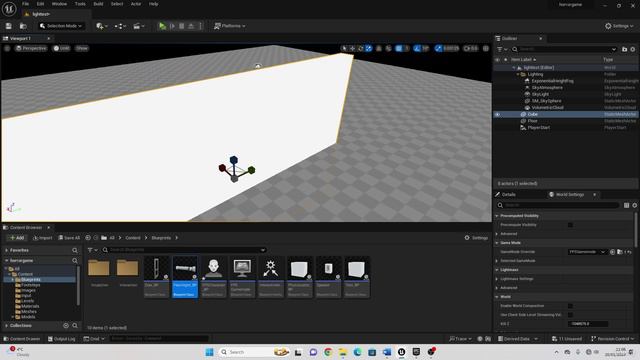Select the viewport Rotate tool
The height and width of the screenshot is (360, 640).
click(360, 48)
